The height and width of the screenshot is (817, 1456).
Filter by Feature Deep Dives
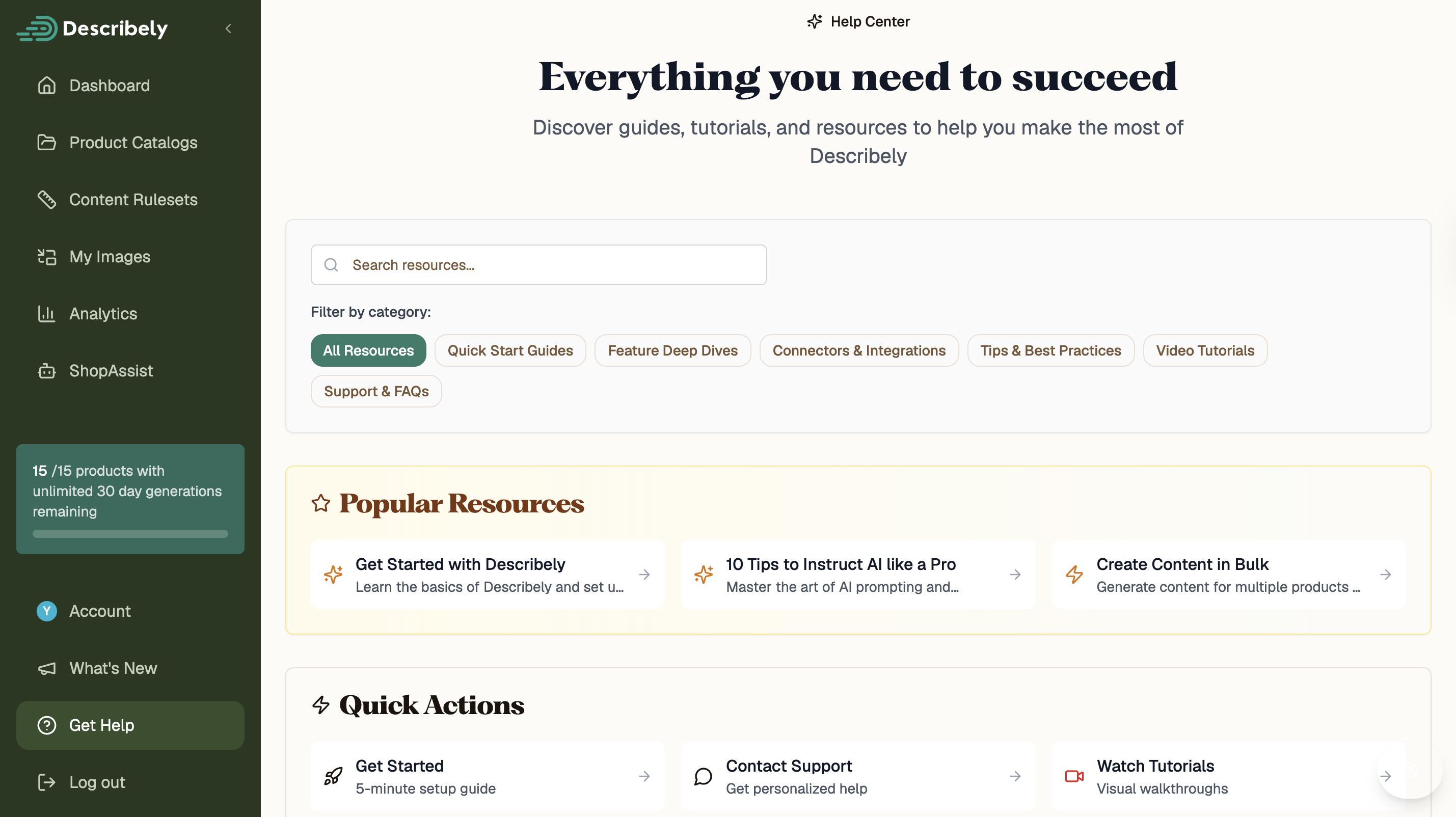(x=672, y=350)
